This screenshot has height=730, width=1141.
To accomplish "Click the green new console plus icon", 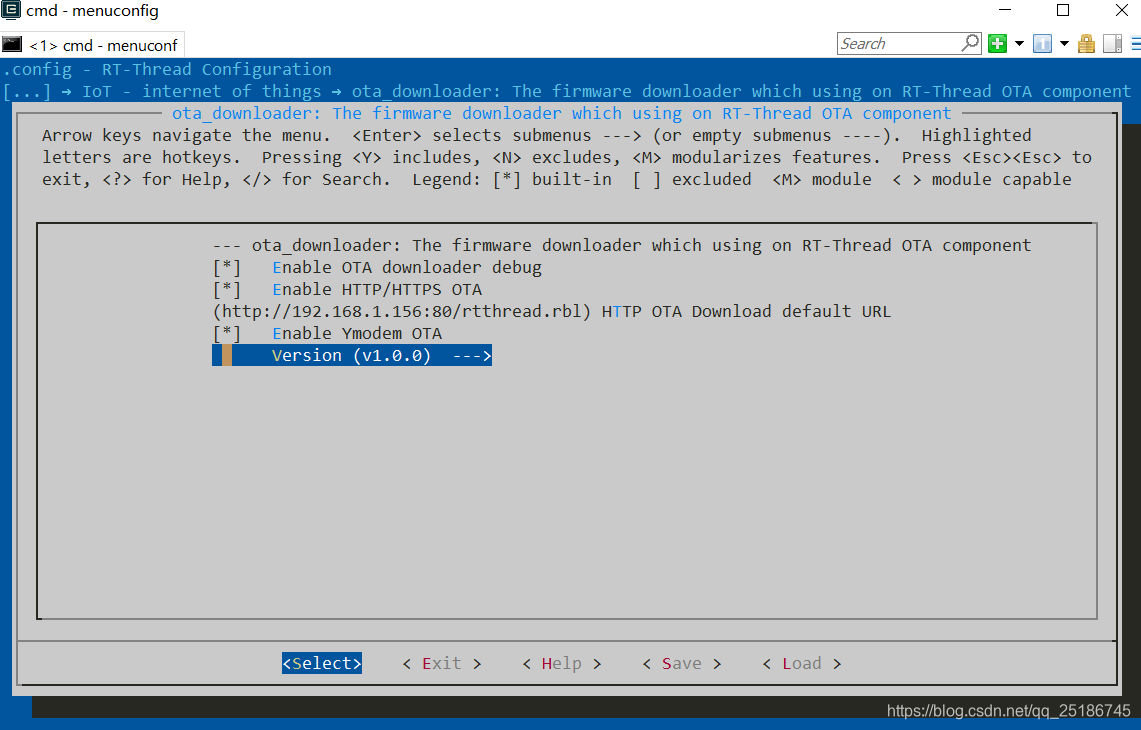I will [998, 44].
